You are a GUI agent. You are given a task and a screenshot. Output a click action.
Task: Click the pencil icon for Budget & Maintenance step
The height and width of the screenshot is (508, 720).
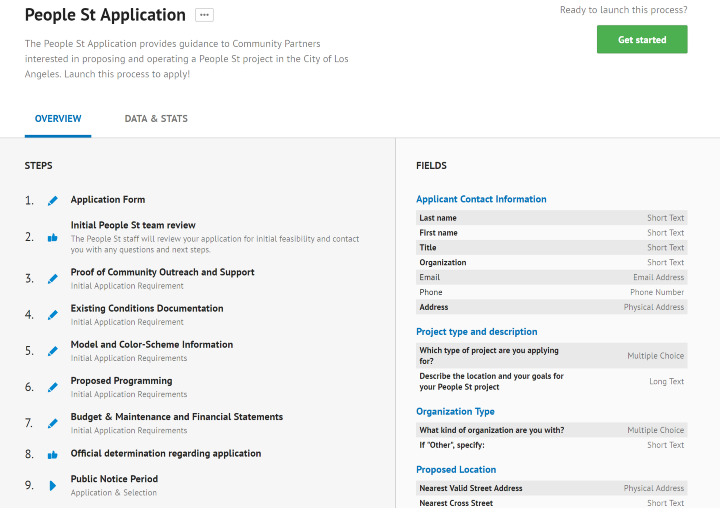point(53,423)
